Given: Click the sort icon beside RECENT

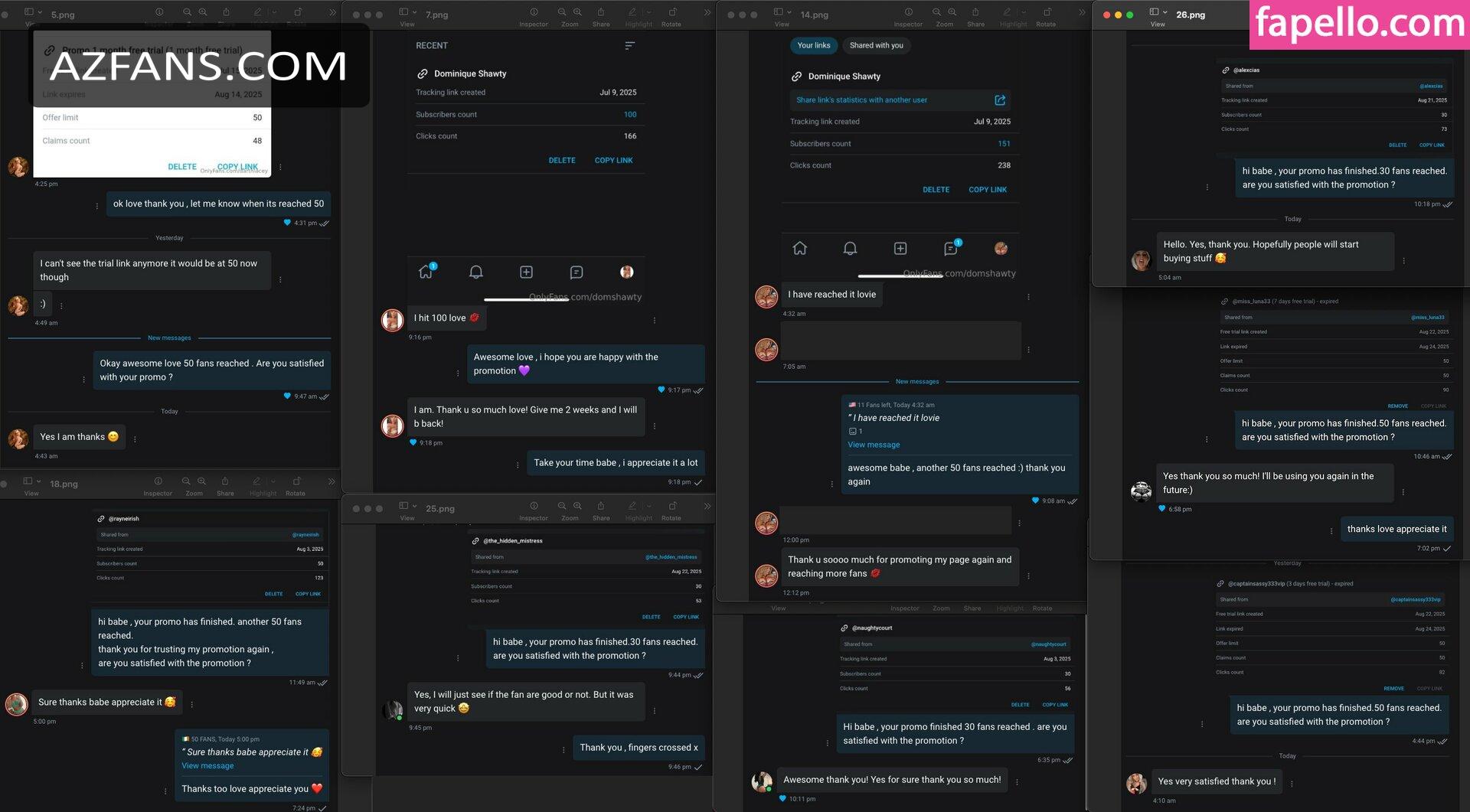Looking at the screenshot, I should (629, 46).
